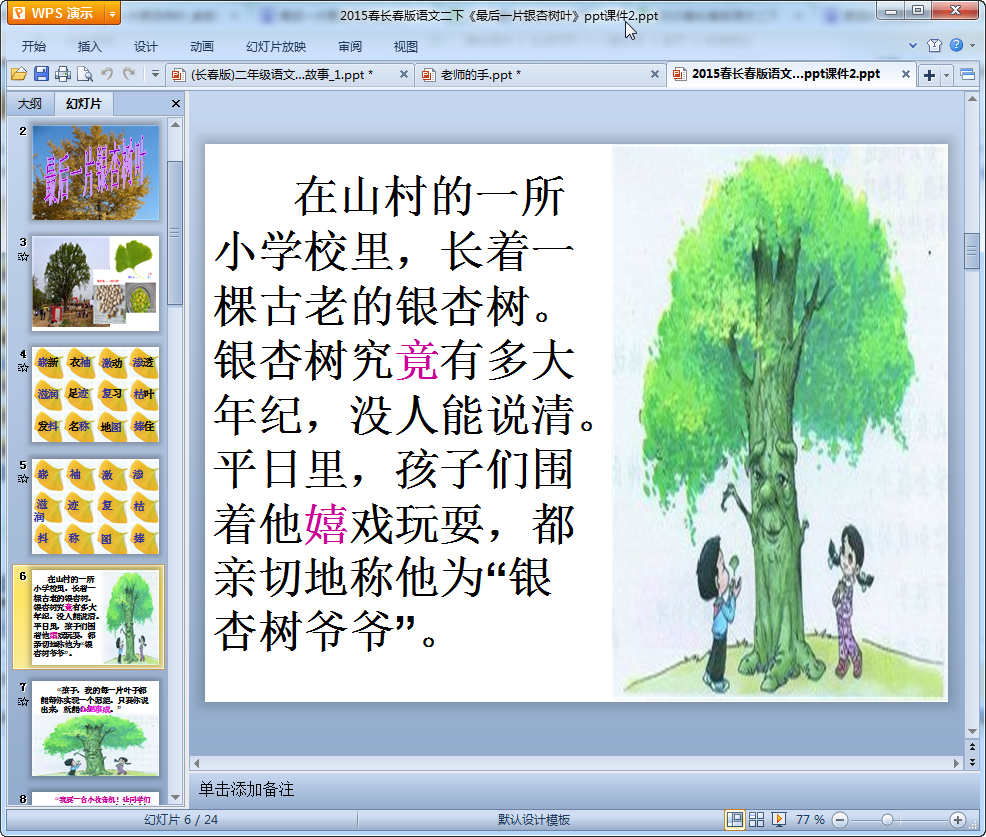Close the slide thumbnail panel
Image resolution: width=986 pixels, height=837 pixels.
pyautogui.click(x=176, y=104)
